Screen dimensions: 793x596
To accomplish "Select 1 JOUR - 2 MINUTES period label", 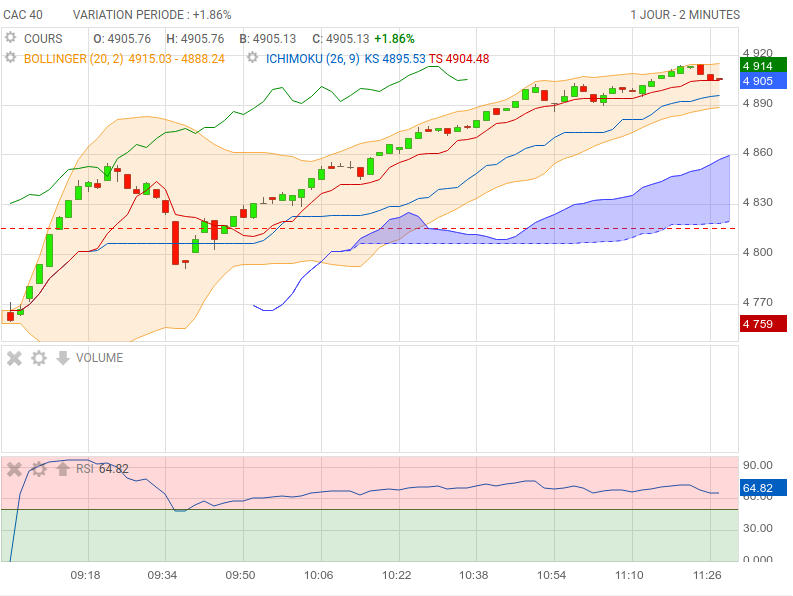I will [685, 15].
